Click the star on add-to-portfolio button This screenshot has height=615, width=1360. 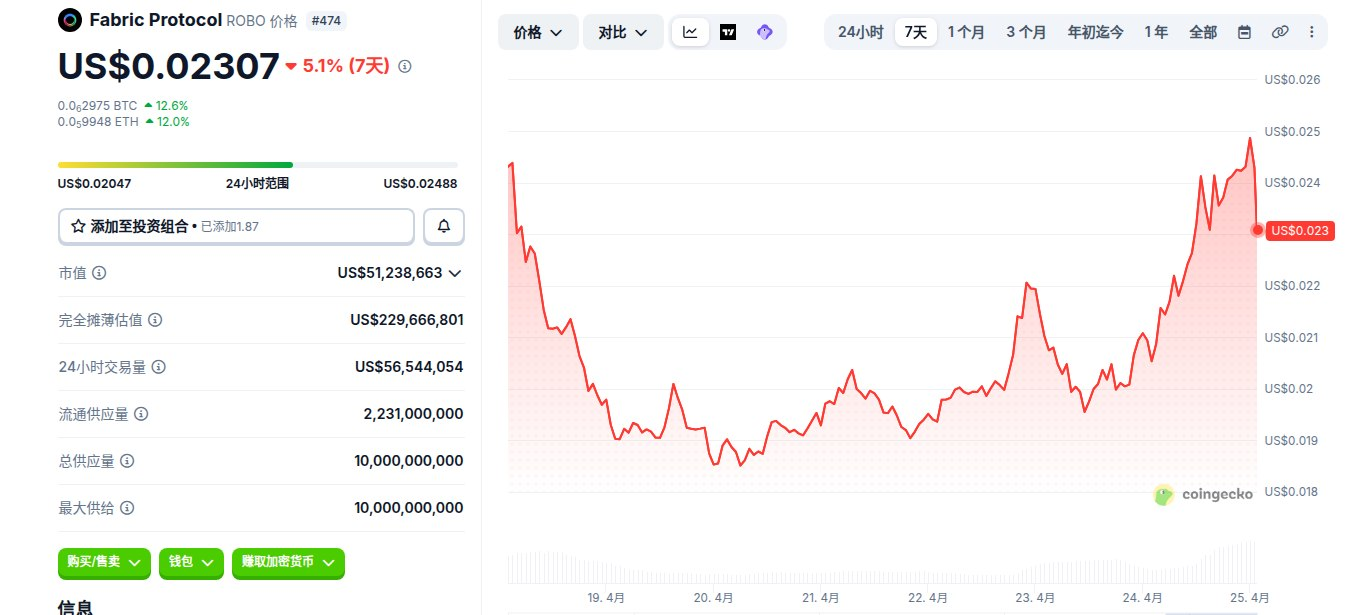click(x=77, y=227)
